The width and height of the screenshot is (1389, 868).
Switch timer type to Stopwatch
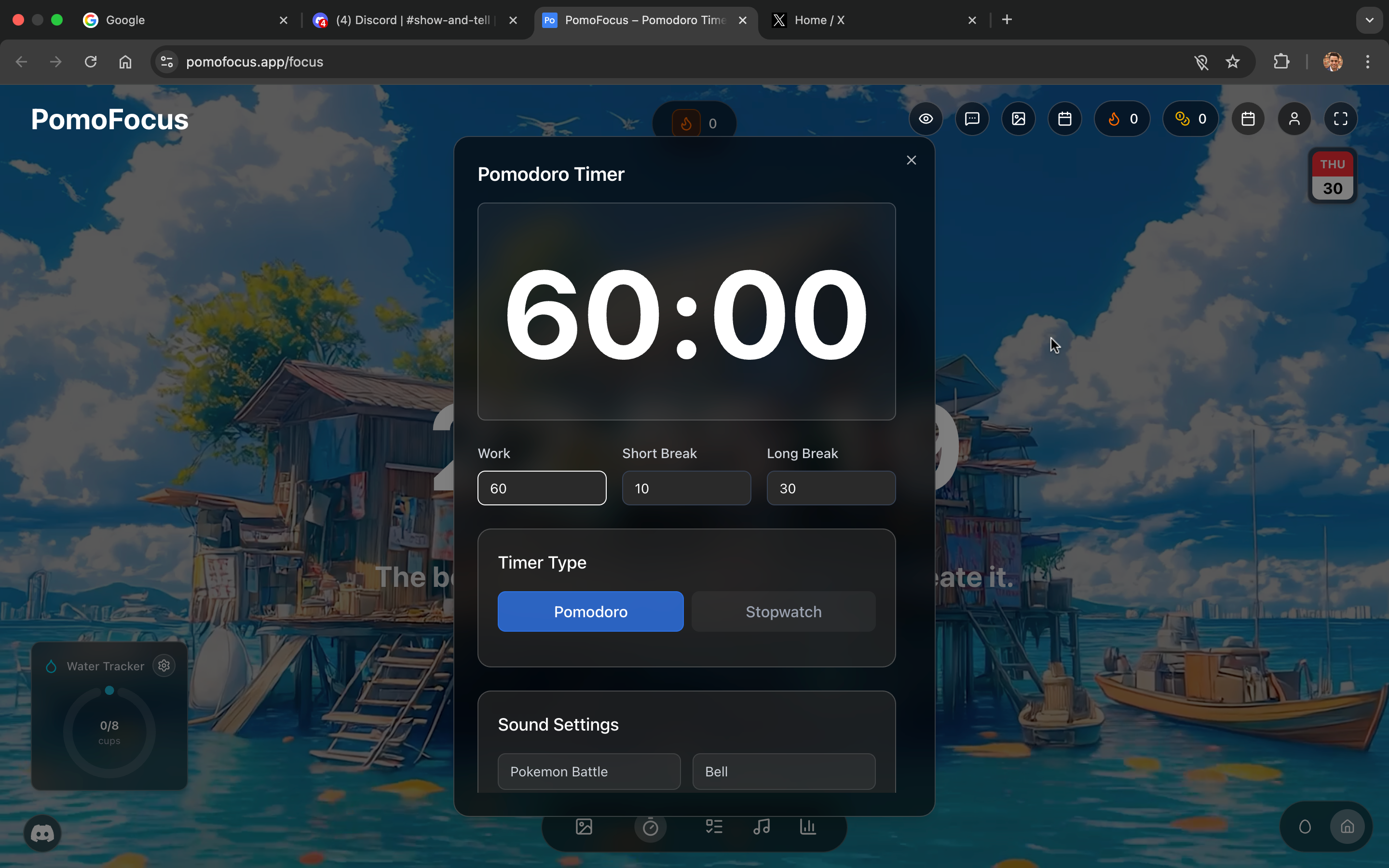[x=783, y=611]
